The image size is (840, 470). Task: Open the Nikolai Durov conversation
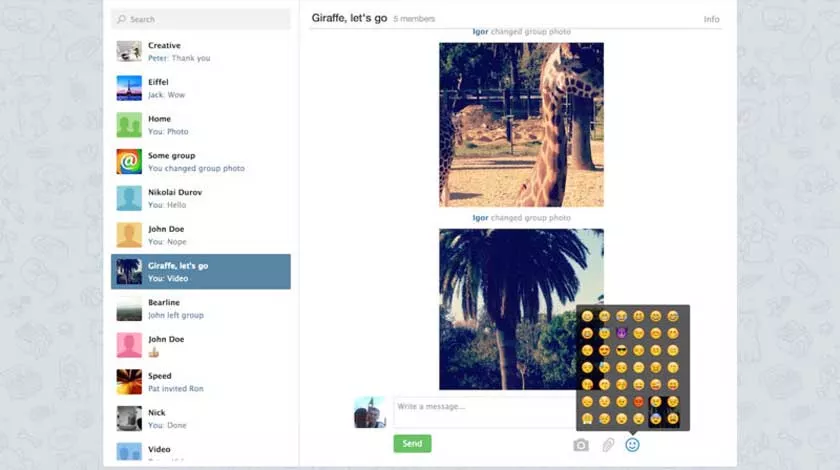coord(201,198)
